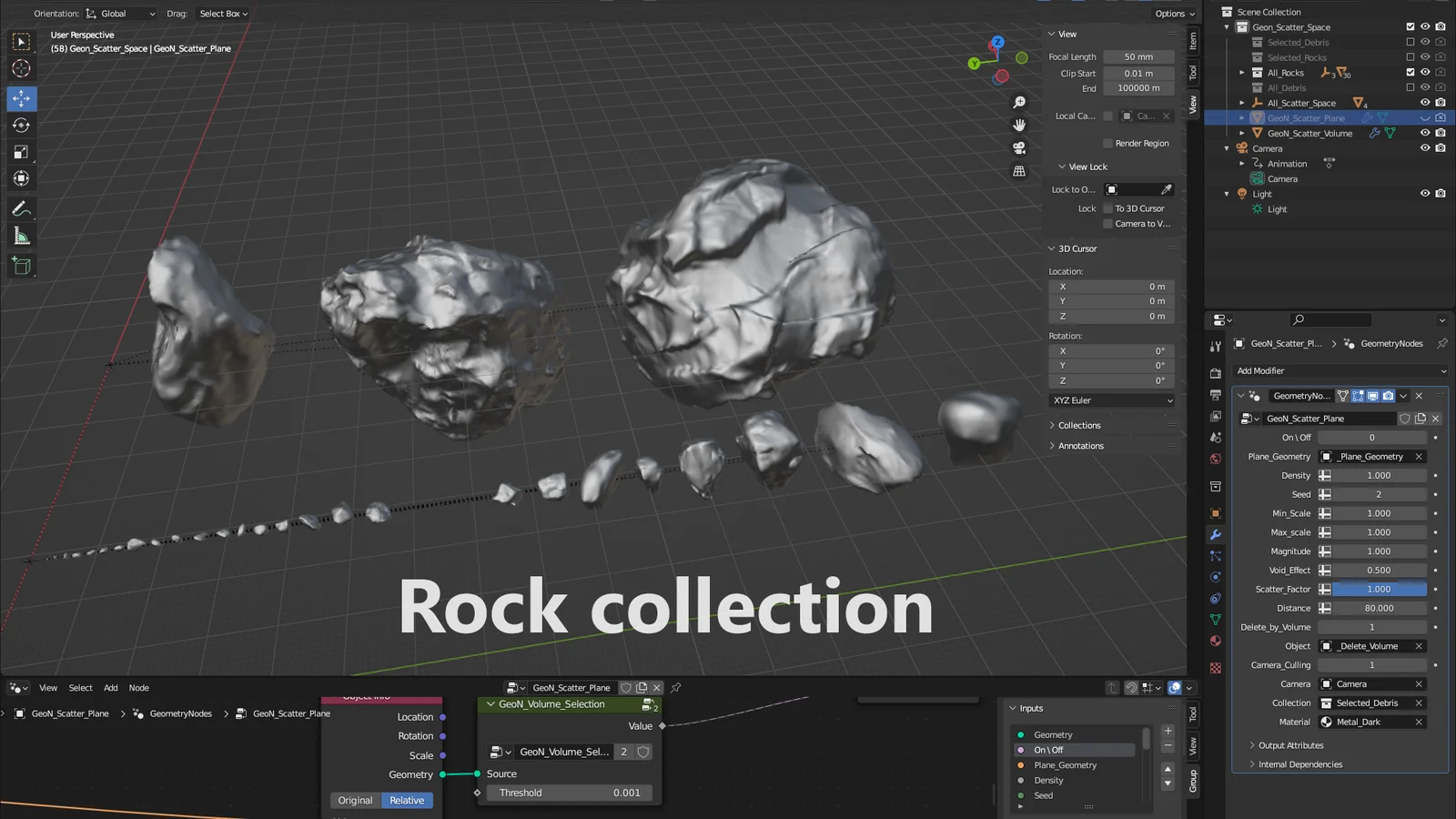
Task: Select the Scale tool
Action: pyautogui.click(x=21, y=151)
